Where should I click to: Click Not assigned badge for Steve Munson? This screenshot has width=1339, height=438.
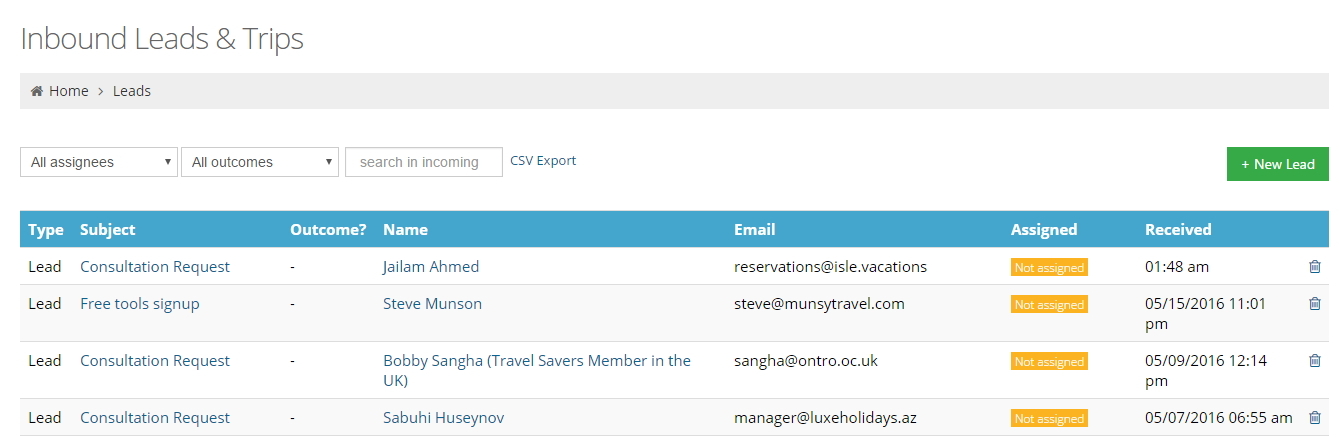point(1049,305)
